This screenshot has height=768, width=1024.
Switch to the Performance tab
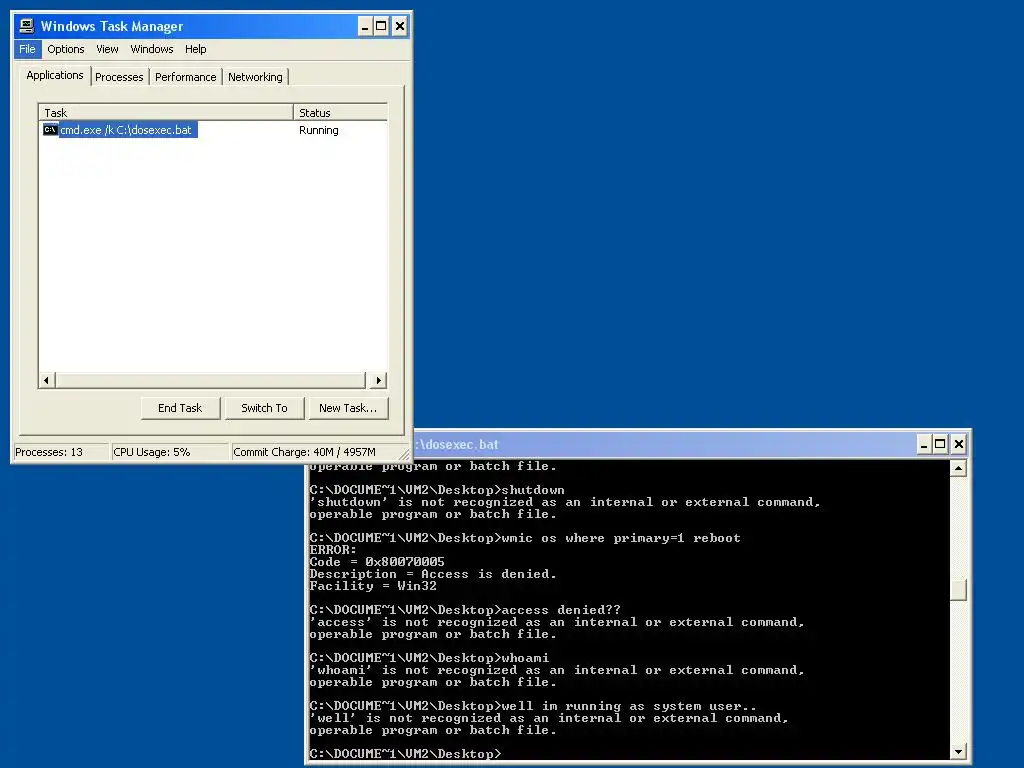(x=185, y=77)
